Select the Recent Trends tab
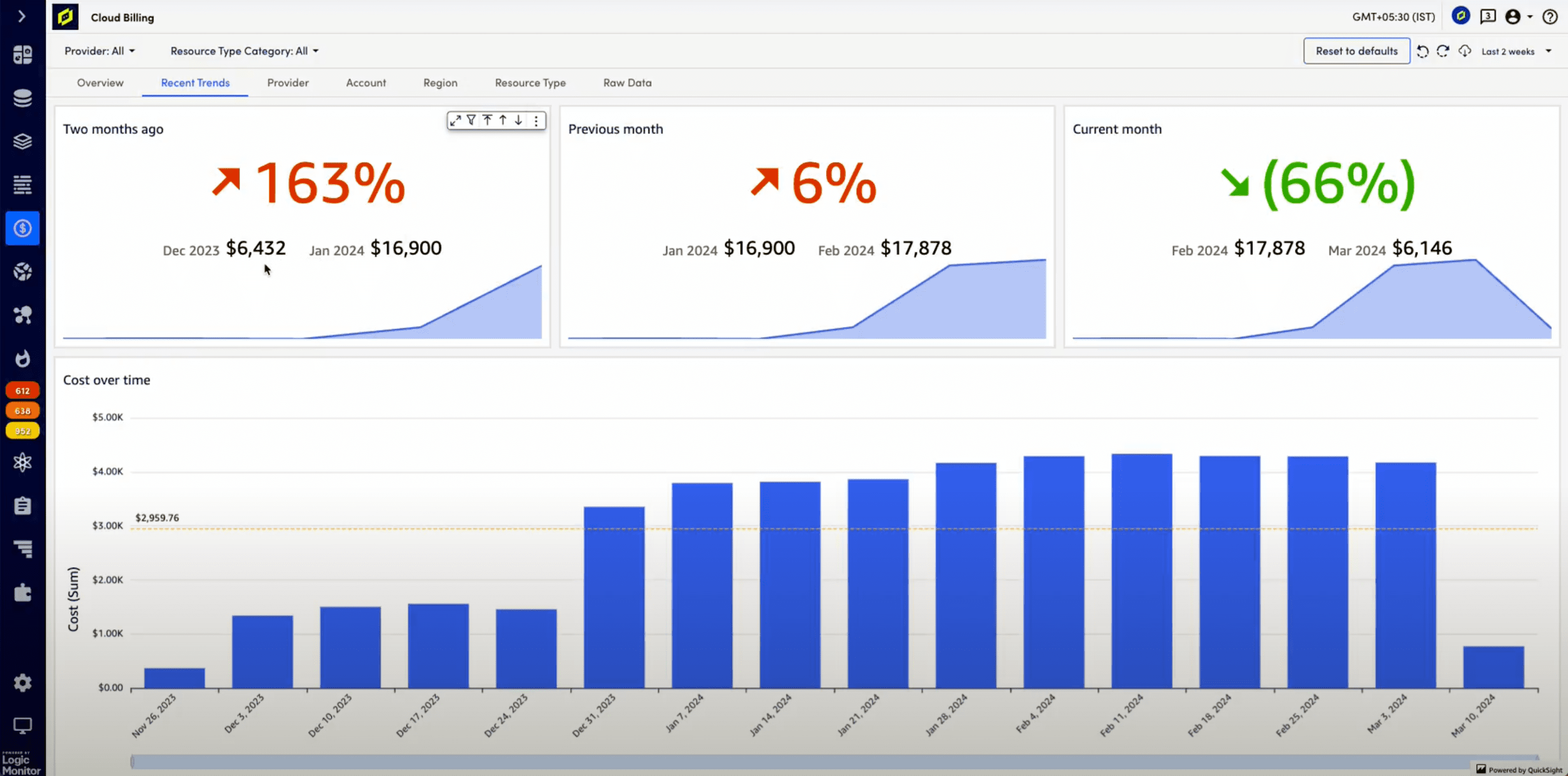This screenshot has width=1568, height=776. [x=195, y=83]
